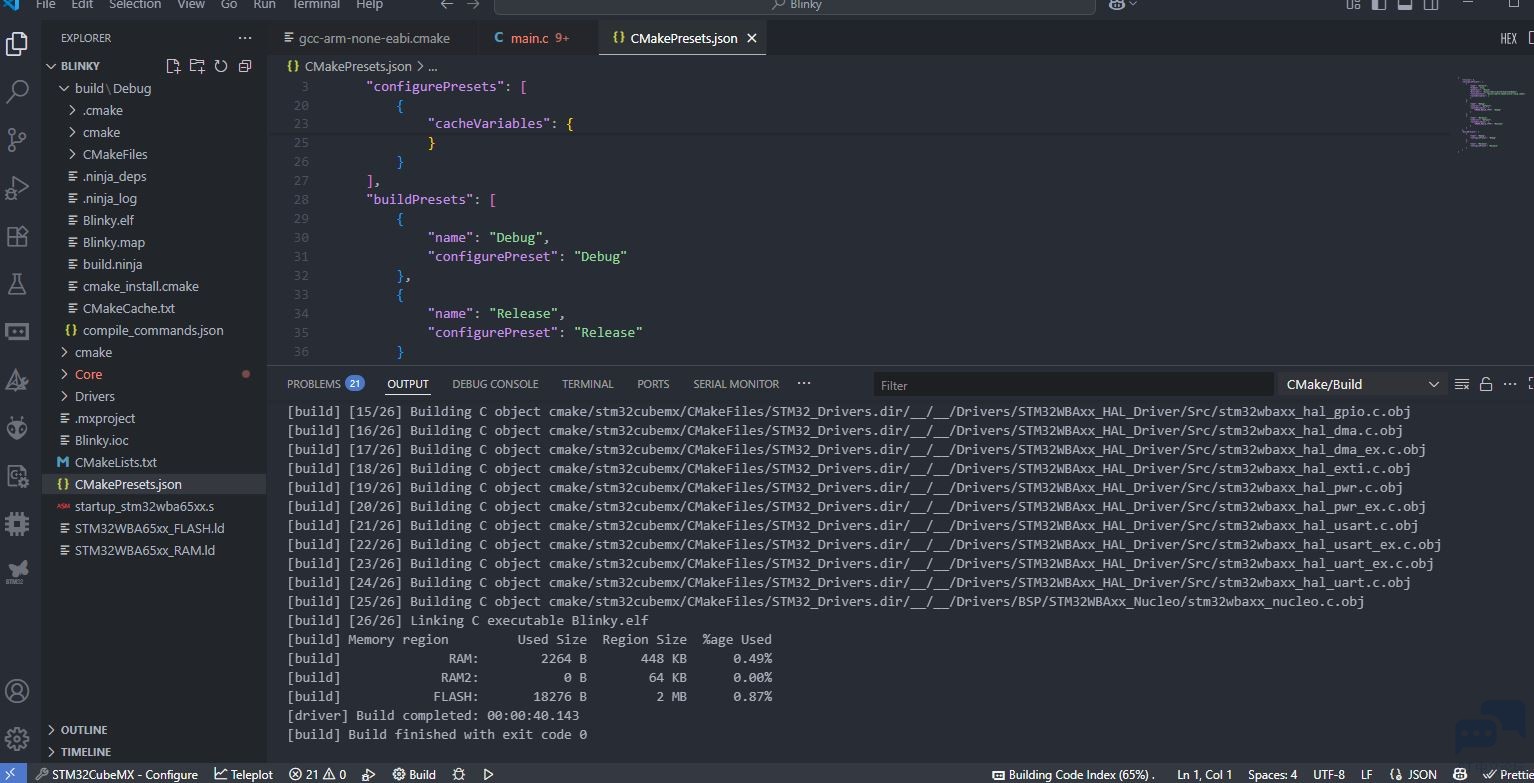Open Explorer views and more actions menu
This screenshot has width=1534, height=783.
pos(245,38)
